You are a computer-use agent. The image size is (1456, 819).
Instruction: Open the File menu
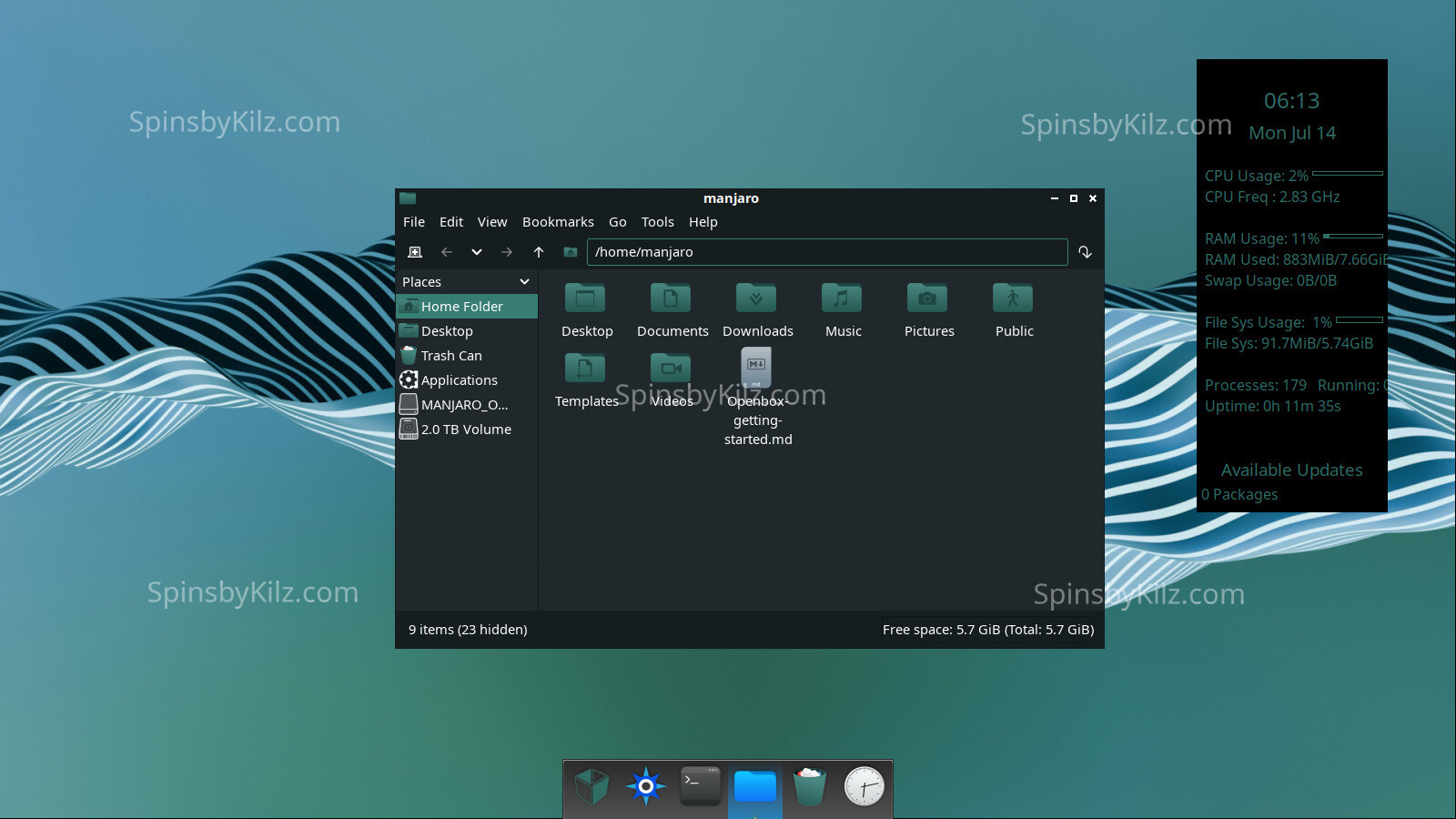point(414,222)
